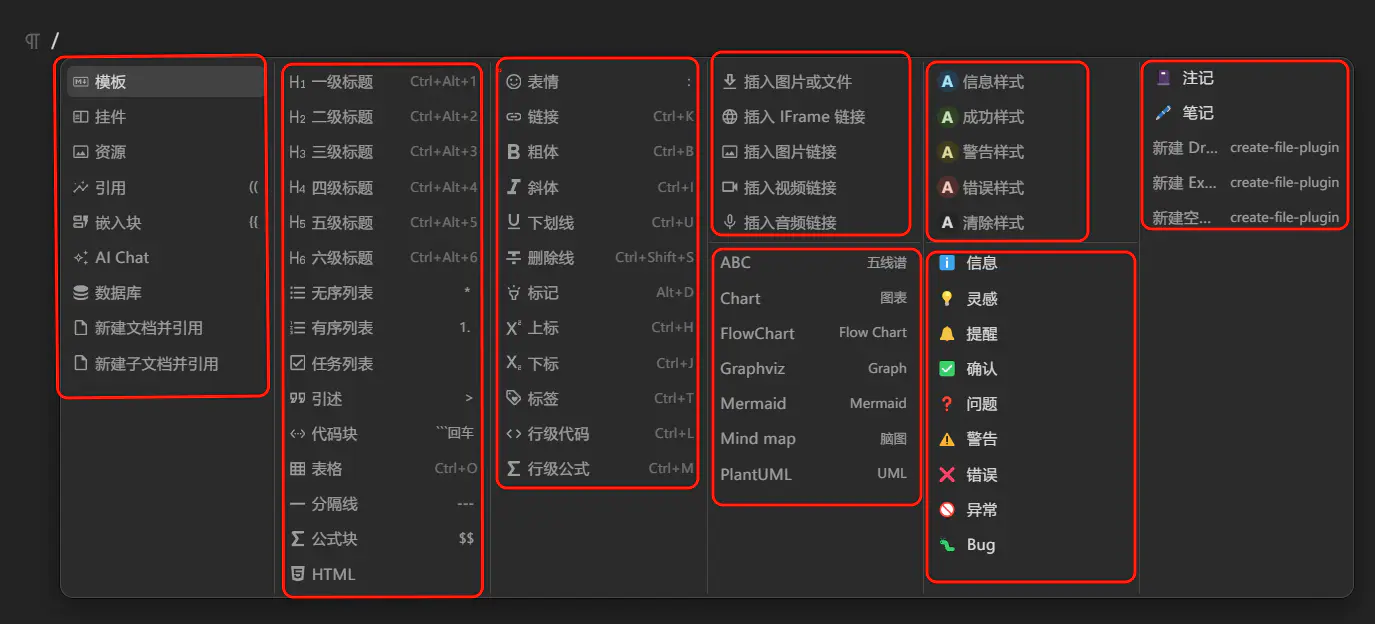Click the slash text in editor

tap(55, 41)
